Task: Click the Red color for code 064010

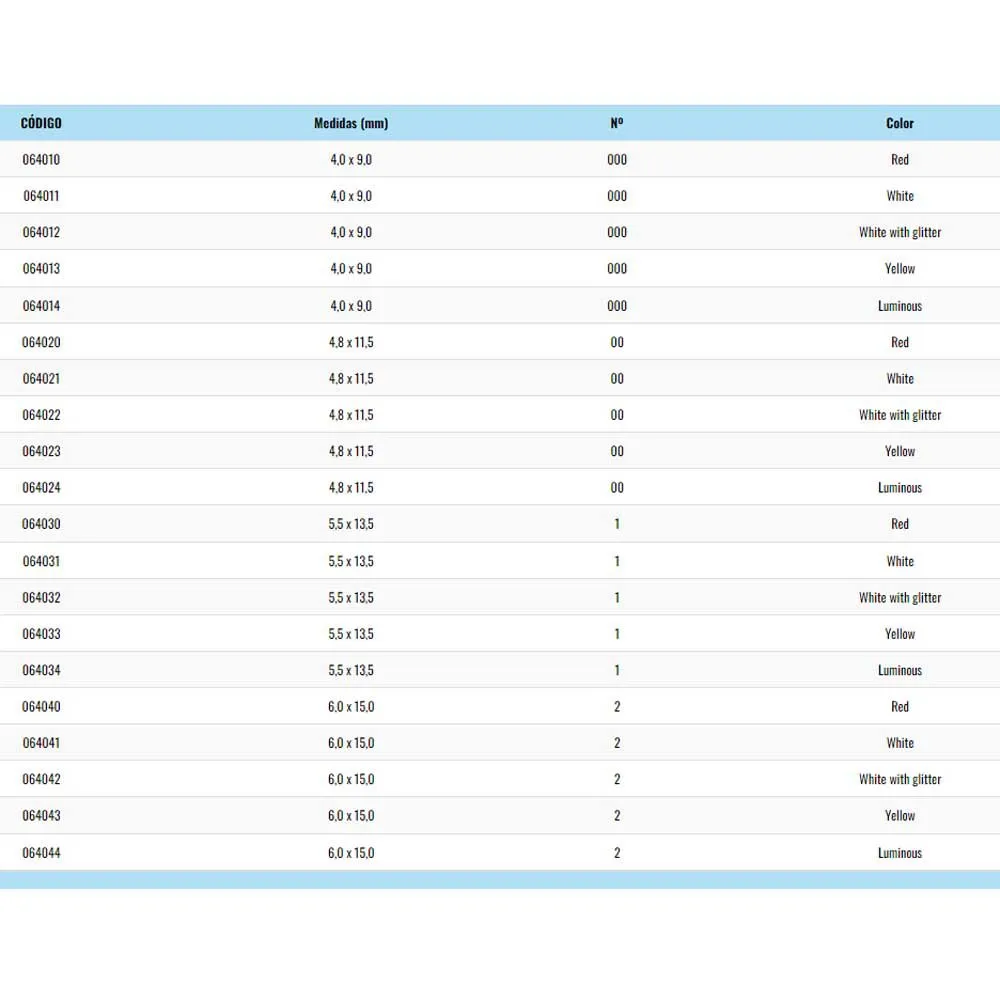Action: [x=900, y=159]
